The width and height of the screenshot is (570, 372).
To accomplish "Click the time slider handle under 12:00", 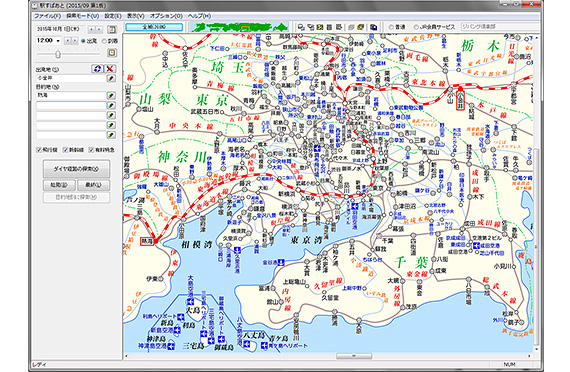I will coord(57,55).
